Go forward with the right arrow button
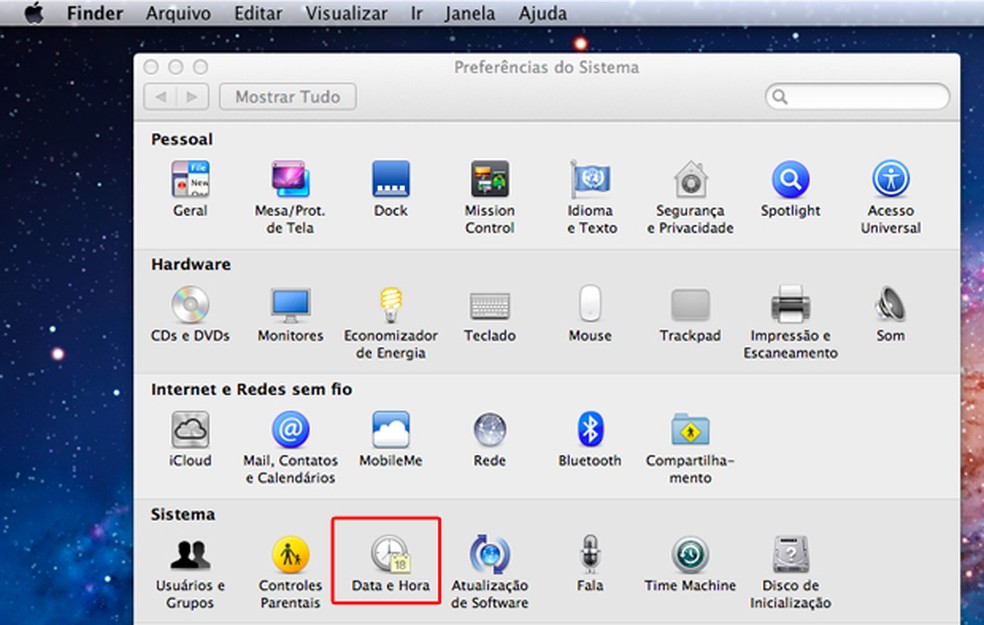 pyautogui.click(x=193, y=97)
